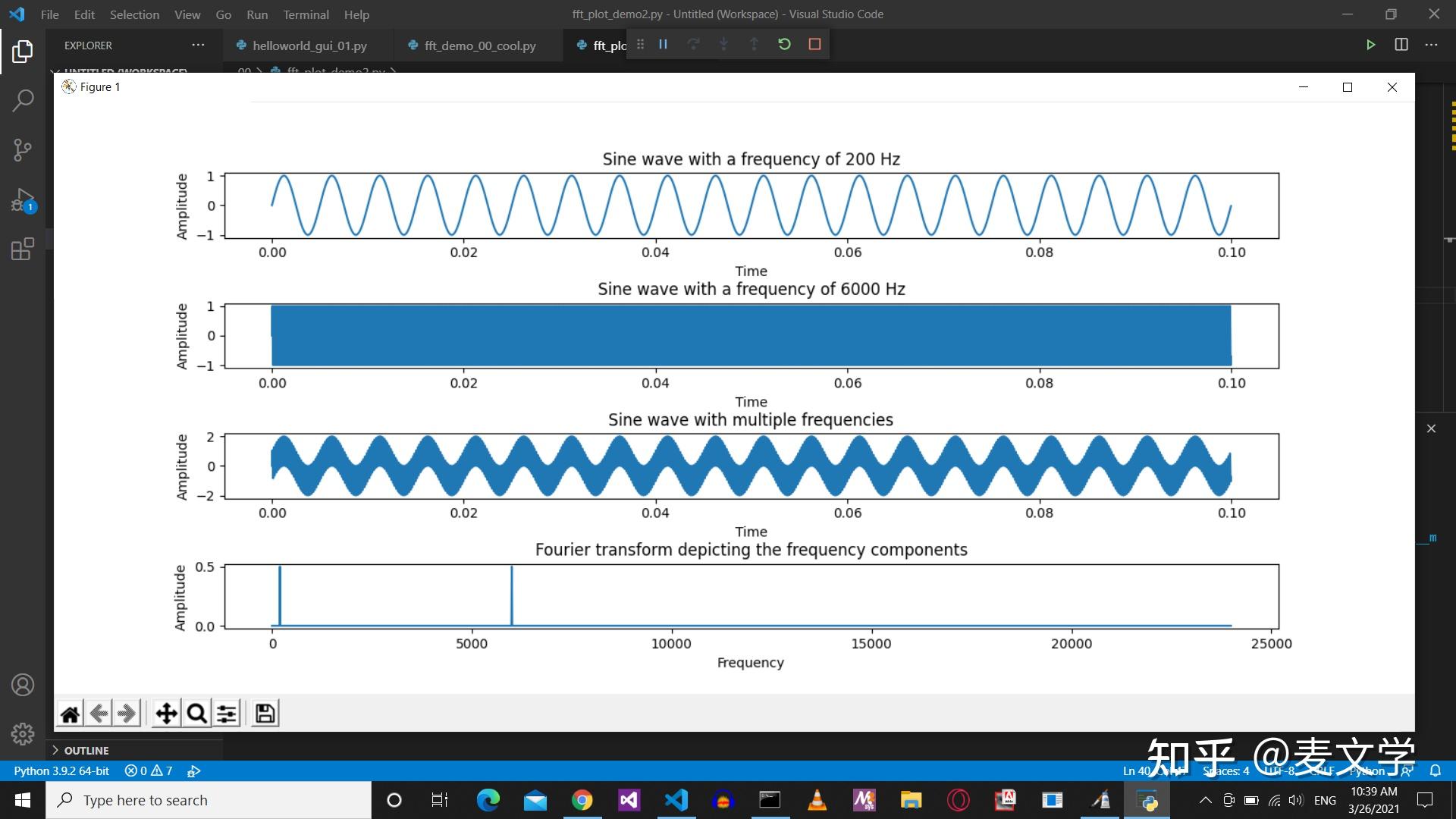Open Explorer more actions ellipsis
The image size is (1456, 819).
click(x=198, y=45)
